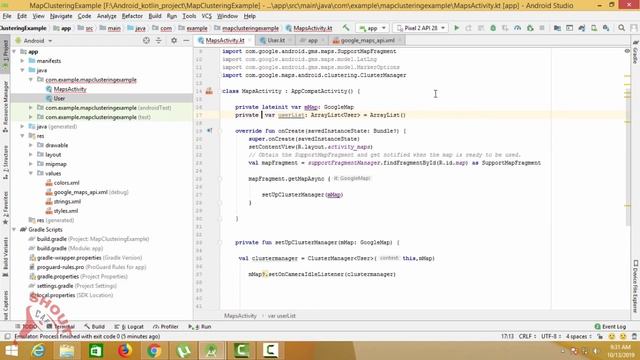Open the VCS menu
This screenshot has width=640, height=360.
(207, 16)
